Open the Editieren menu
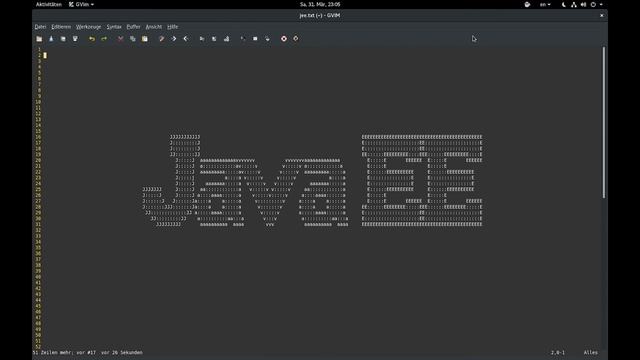This screenshot has height=360, width=640. [x=61, y=27]
